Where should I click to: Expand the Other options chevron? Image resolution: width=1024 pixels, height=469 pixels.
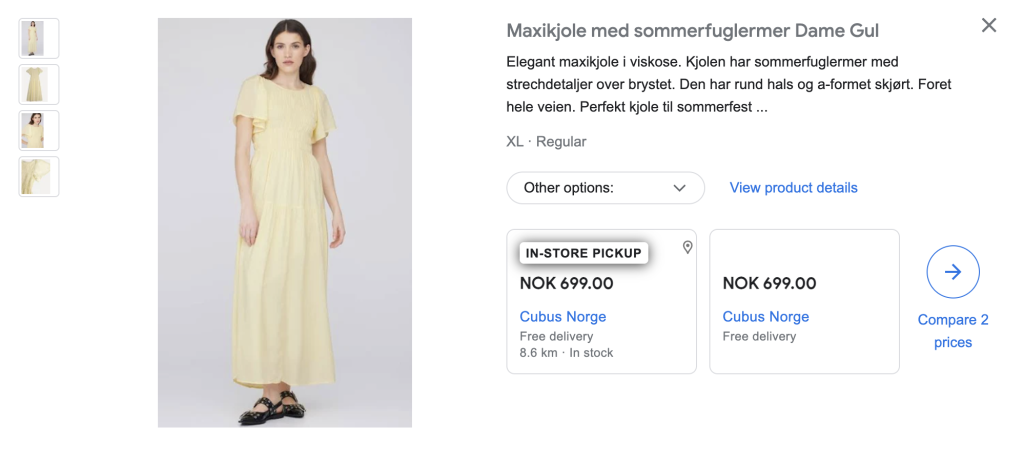[680, 188]
